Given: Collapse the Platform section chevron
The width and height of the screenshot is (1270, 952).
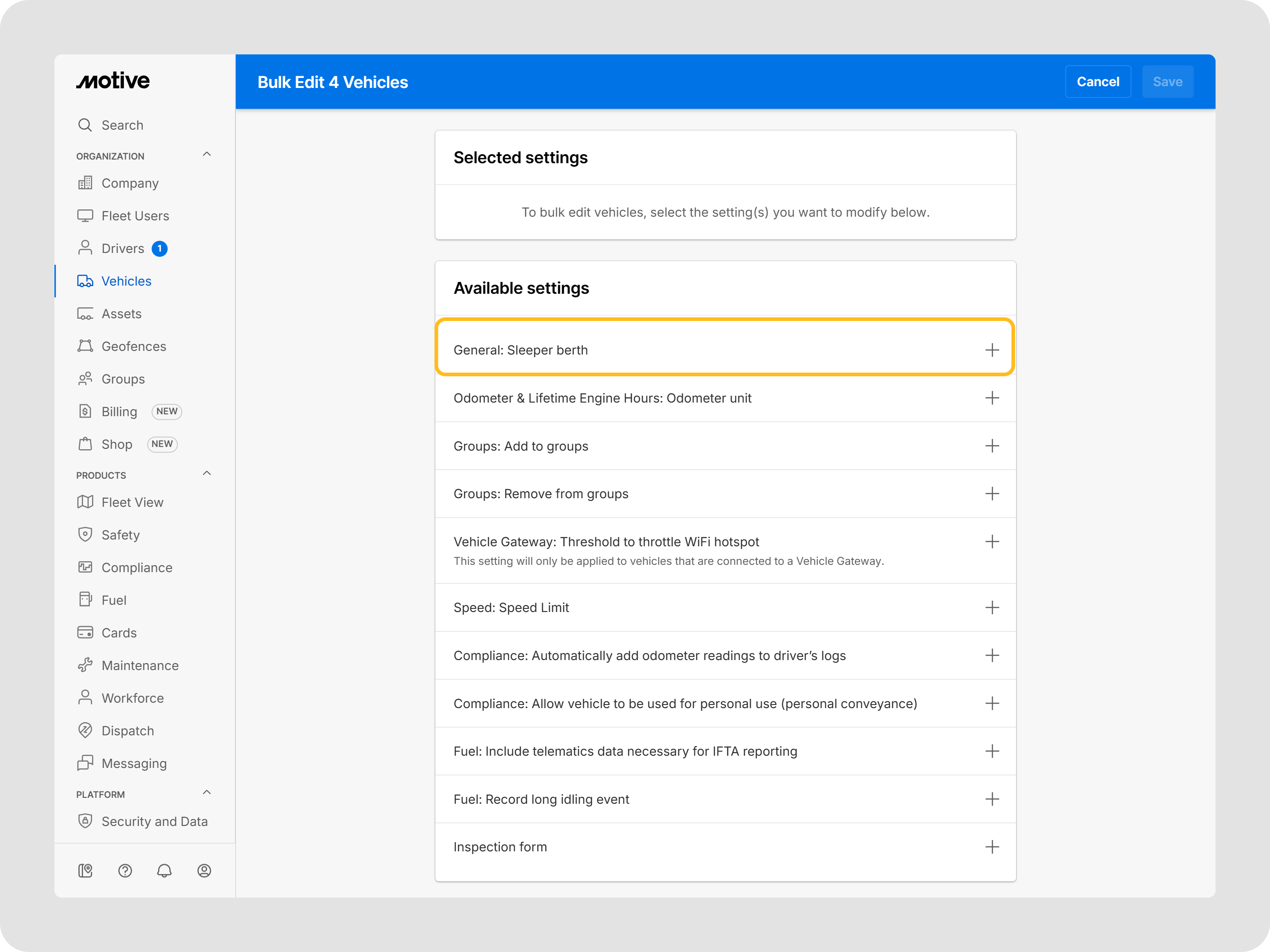Looking at the screenshot, I should [207, 792].
